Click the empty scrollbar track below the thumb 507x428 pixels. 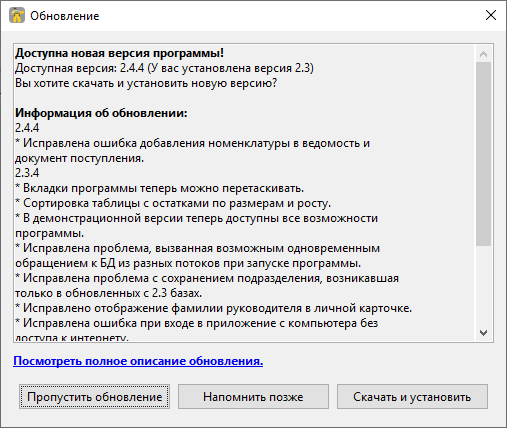coord(483,285)
